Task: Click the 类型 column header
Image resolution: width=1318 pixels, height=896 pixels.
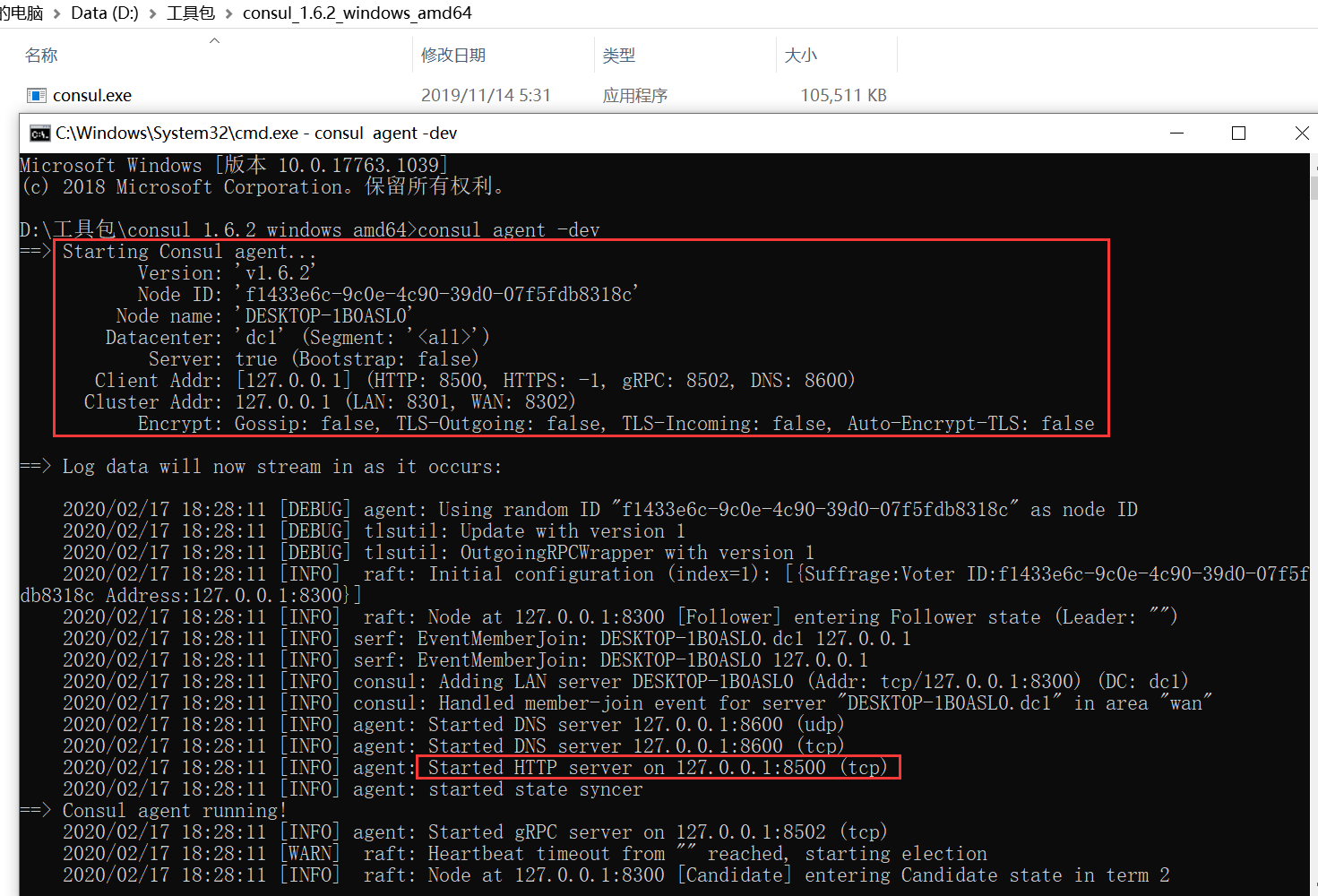Action: point(618,55)
